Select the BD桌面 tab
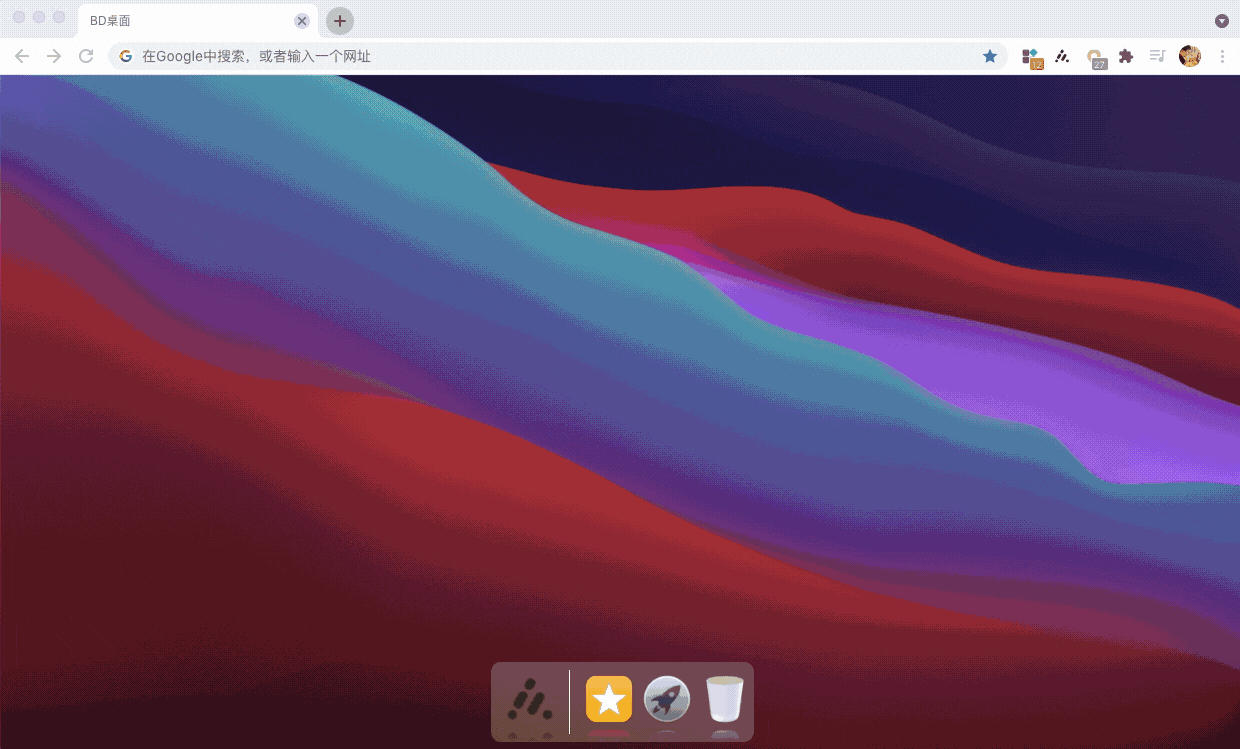The width and height of the screenshot is (1240, 749). tap(196, 20)
